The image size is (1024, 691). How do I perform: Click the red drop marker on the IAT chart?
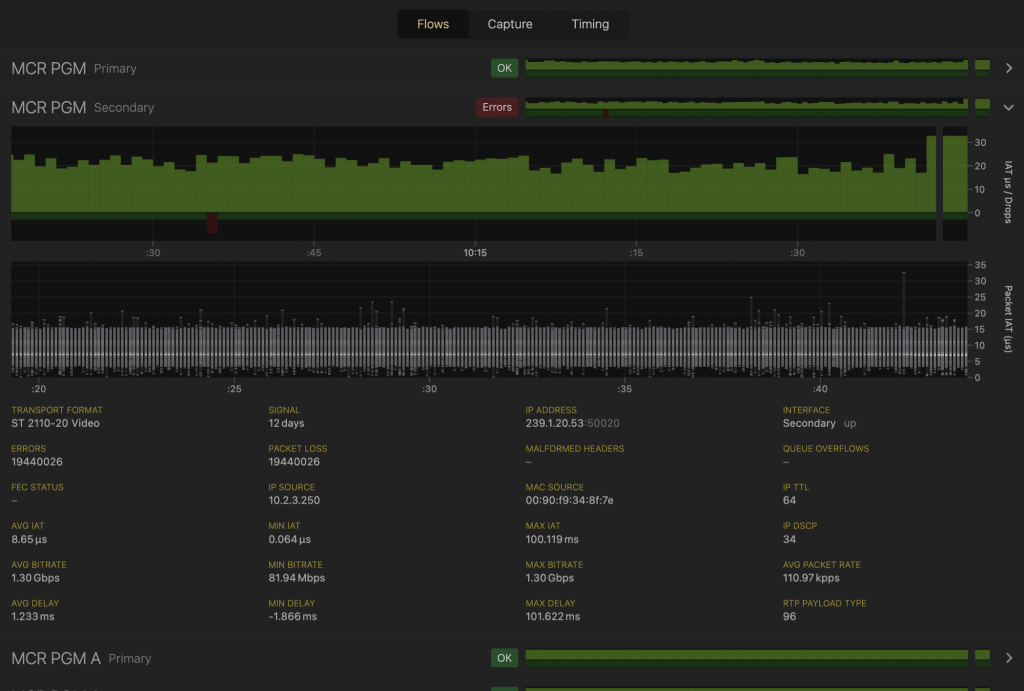(x=212, y=223)
